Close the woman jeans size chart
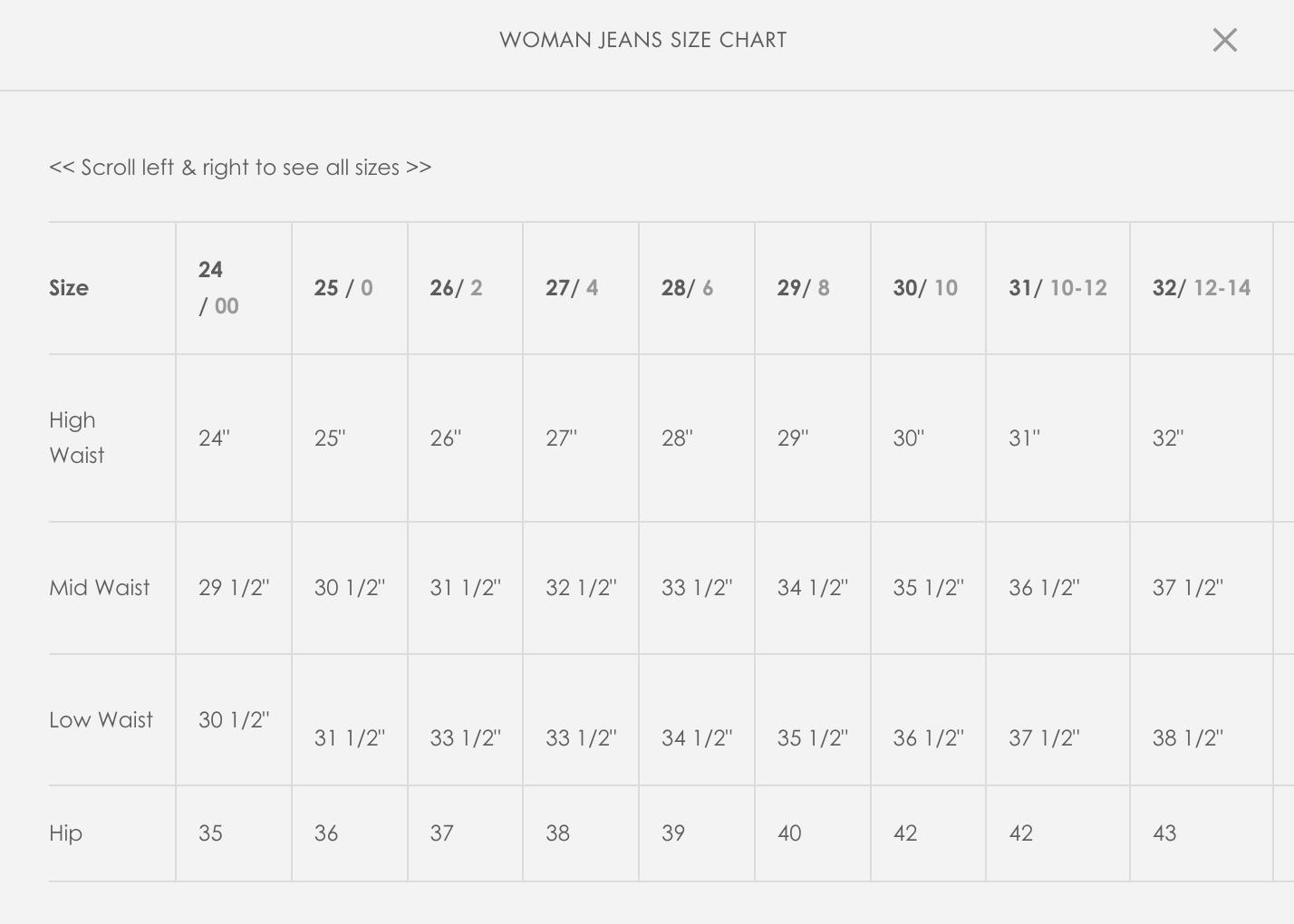This screenshot has height=924, width=1294. [x=1224, y=40]
